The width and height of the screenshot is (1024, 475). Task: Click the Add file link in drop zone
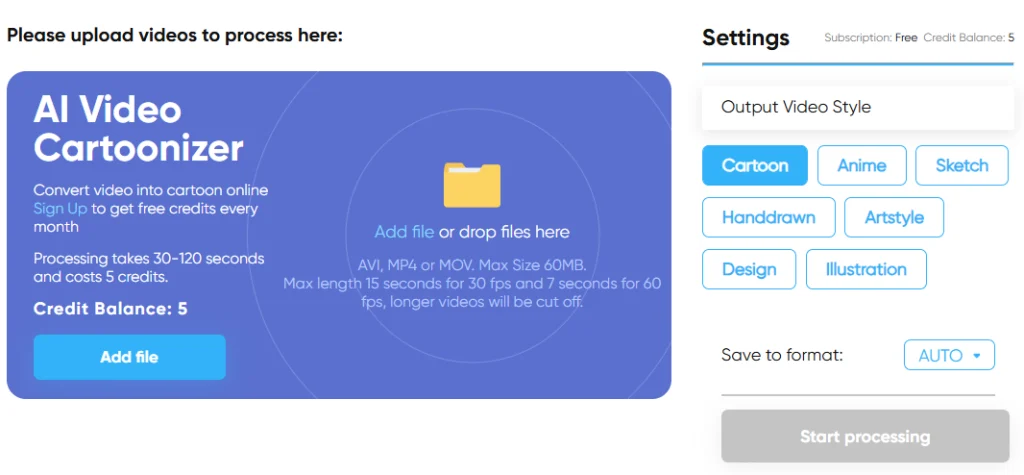tap(404, 232)
